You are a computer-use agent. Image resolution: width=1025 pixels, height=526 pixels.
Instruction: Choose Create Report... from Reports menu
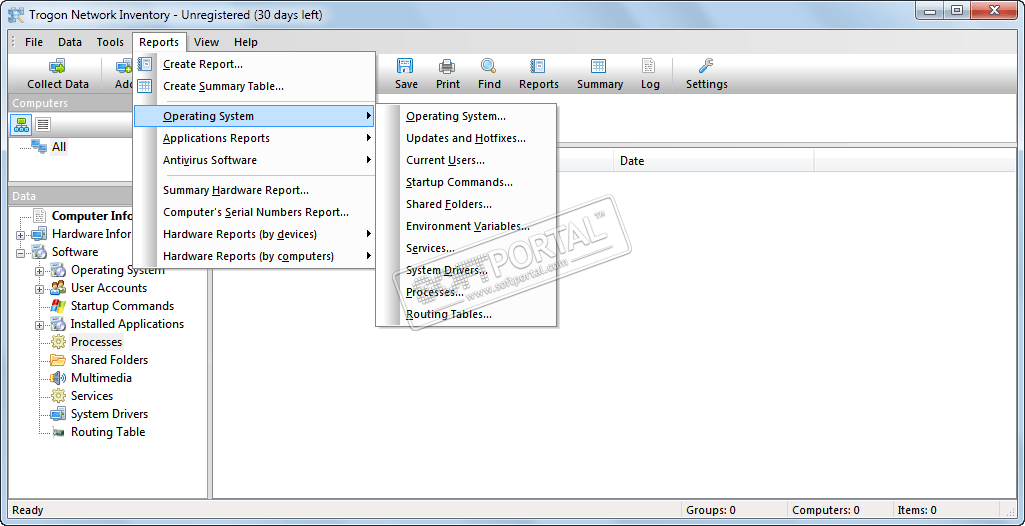(x=254, y=64)
